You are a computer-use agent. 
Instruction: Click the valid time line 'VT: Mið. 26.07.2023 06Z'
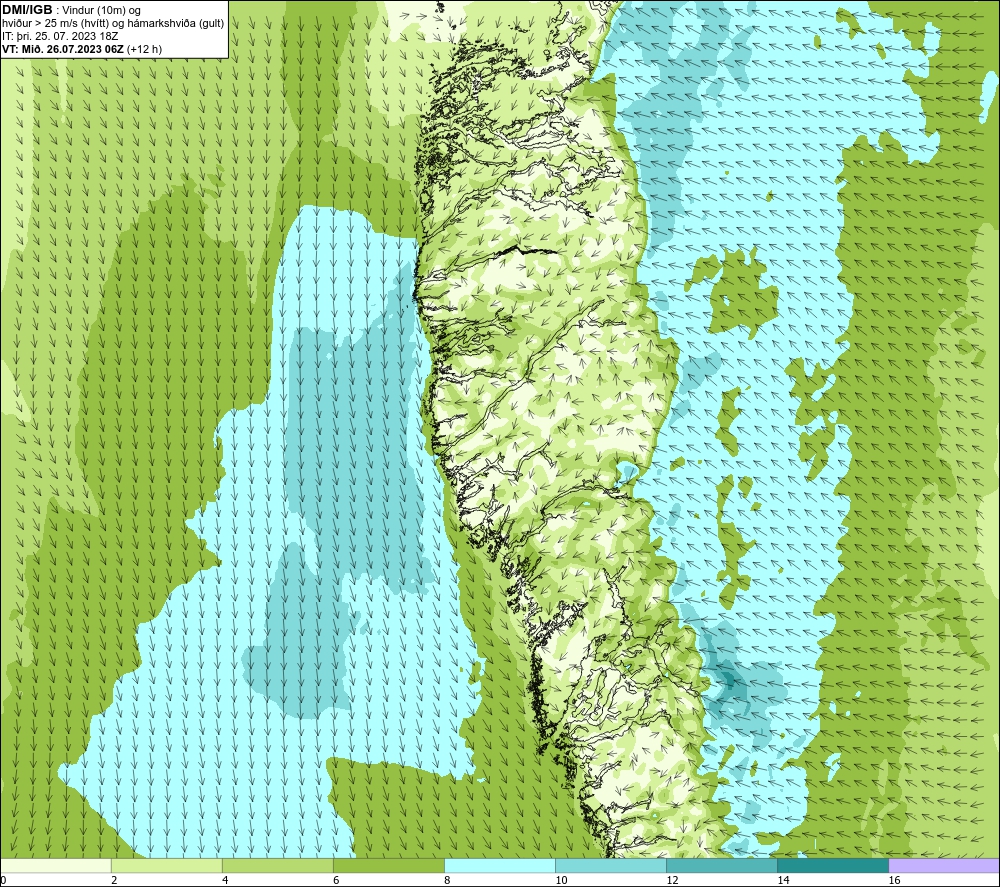(63, 49)
